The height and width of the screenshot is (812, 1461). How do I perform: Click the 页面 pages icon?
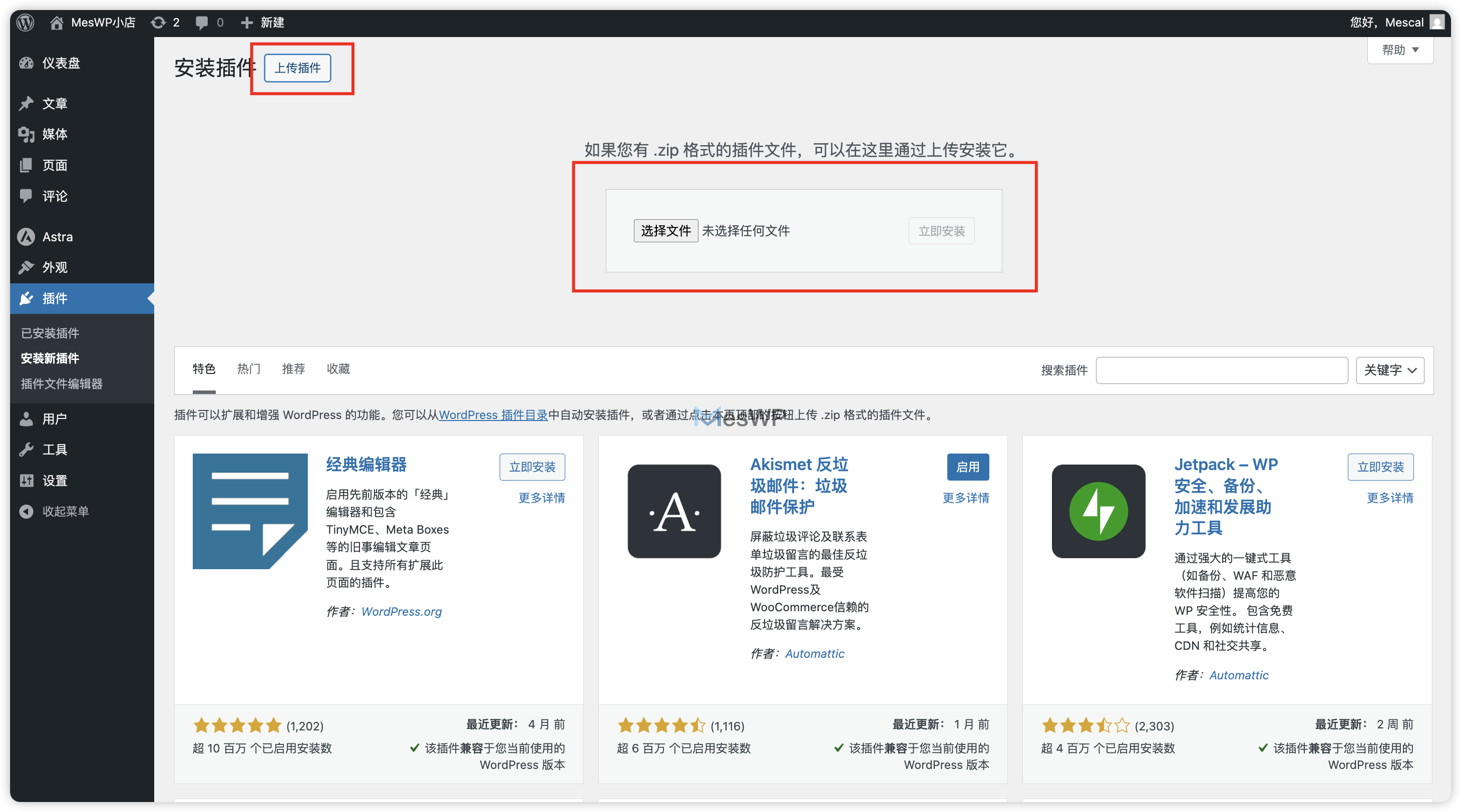[26, 165]
